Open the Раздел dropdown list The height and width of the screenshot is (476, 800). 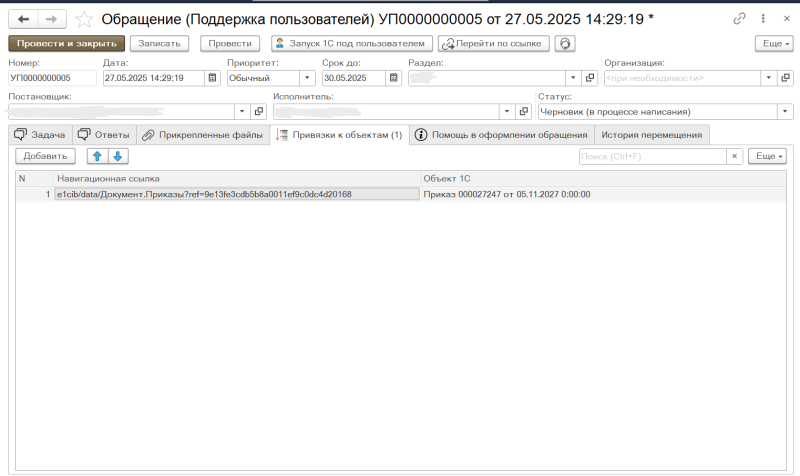click(x=573, y=78)
